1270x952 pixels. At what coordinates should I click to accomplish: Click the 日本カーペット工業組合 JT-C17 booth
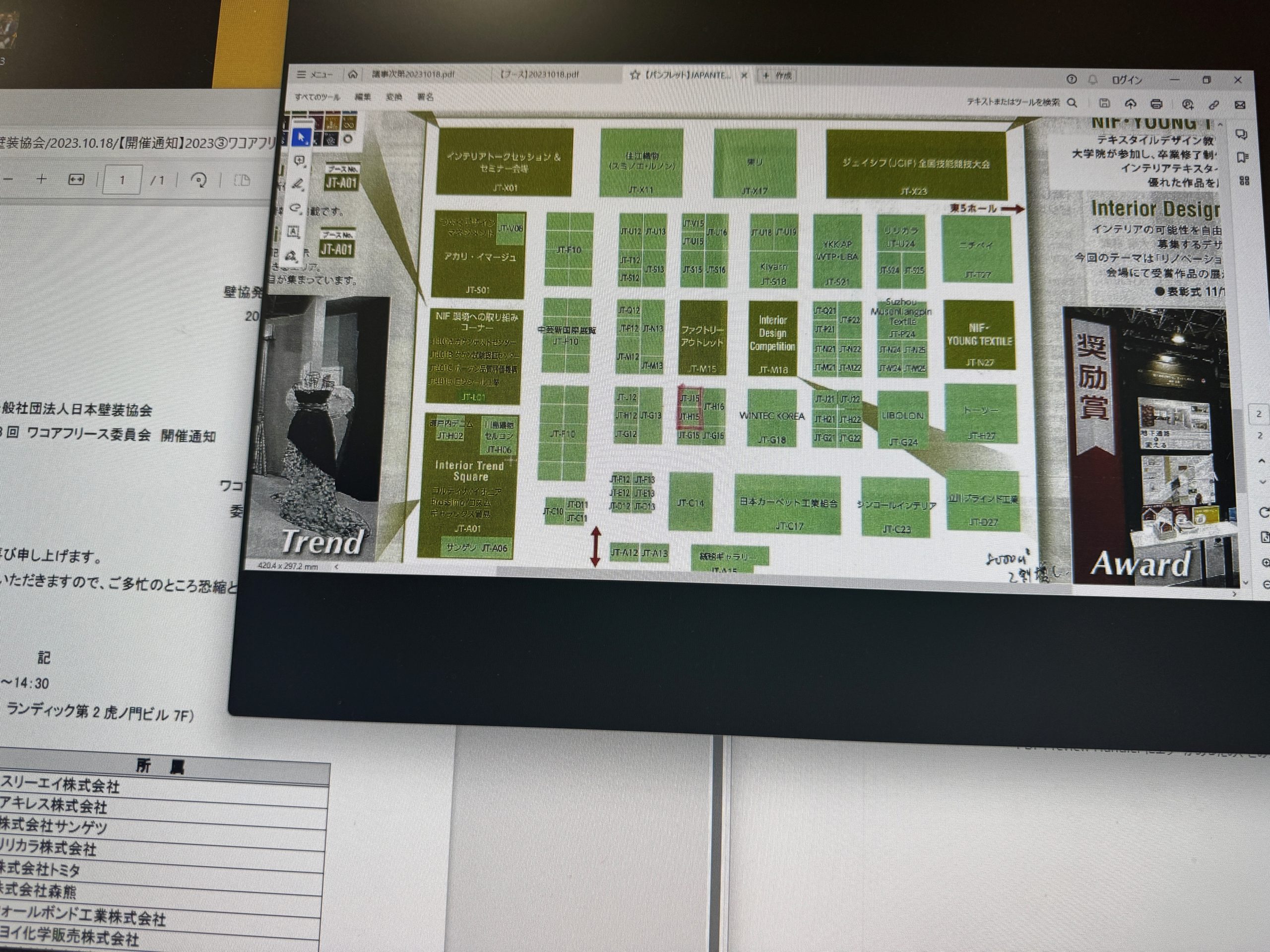tap(787, 504)
